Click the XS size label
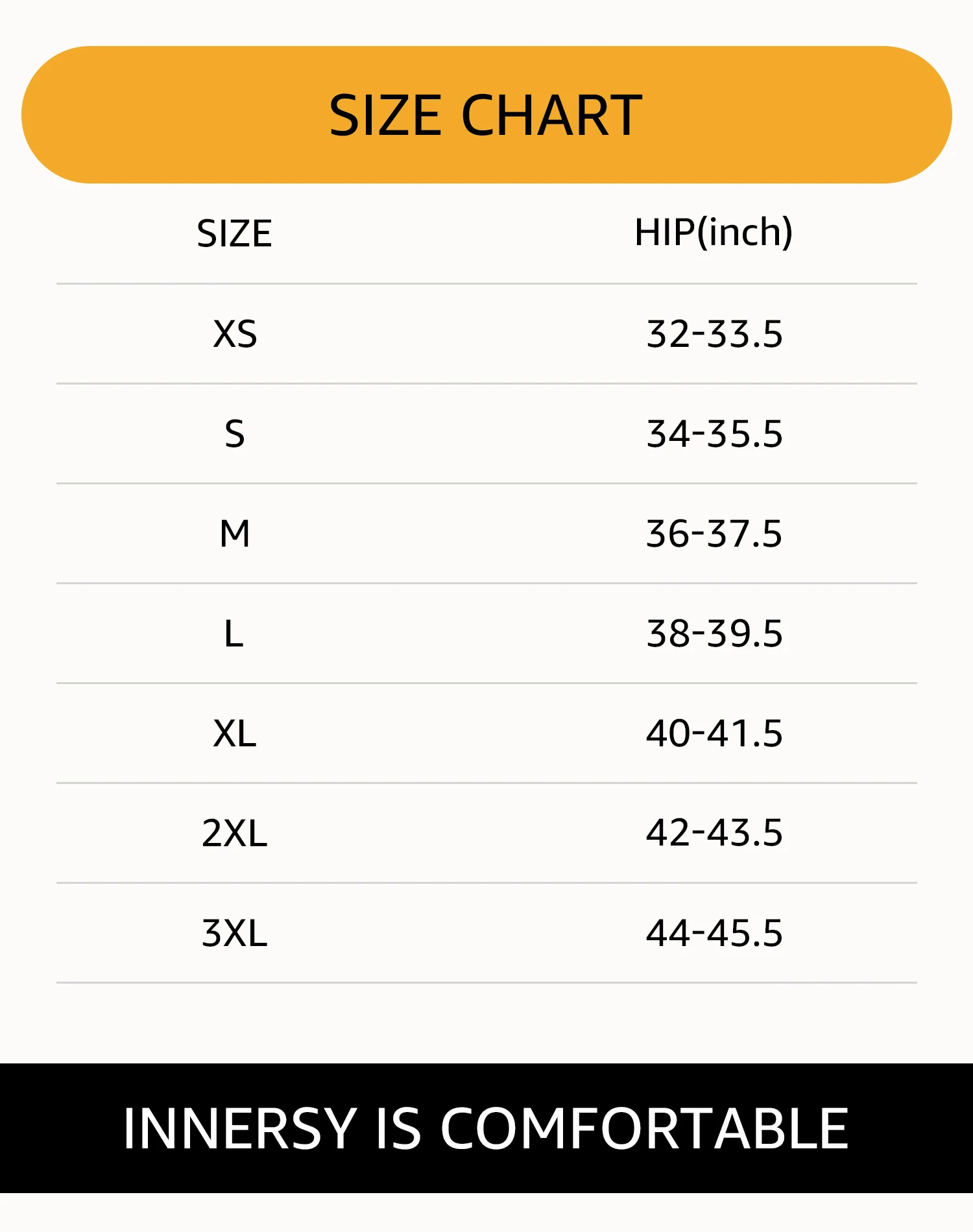The height and width of the screenshot is (1232, 973). (235, 334)
